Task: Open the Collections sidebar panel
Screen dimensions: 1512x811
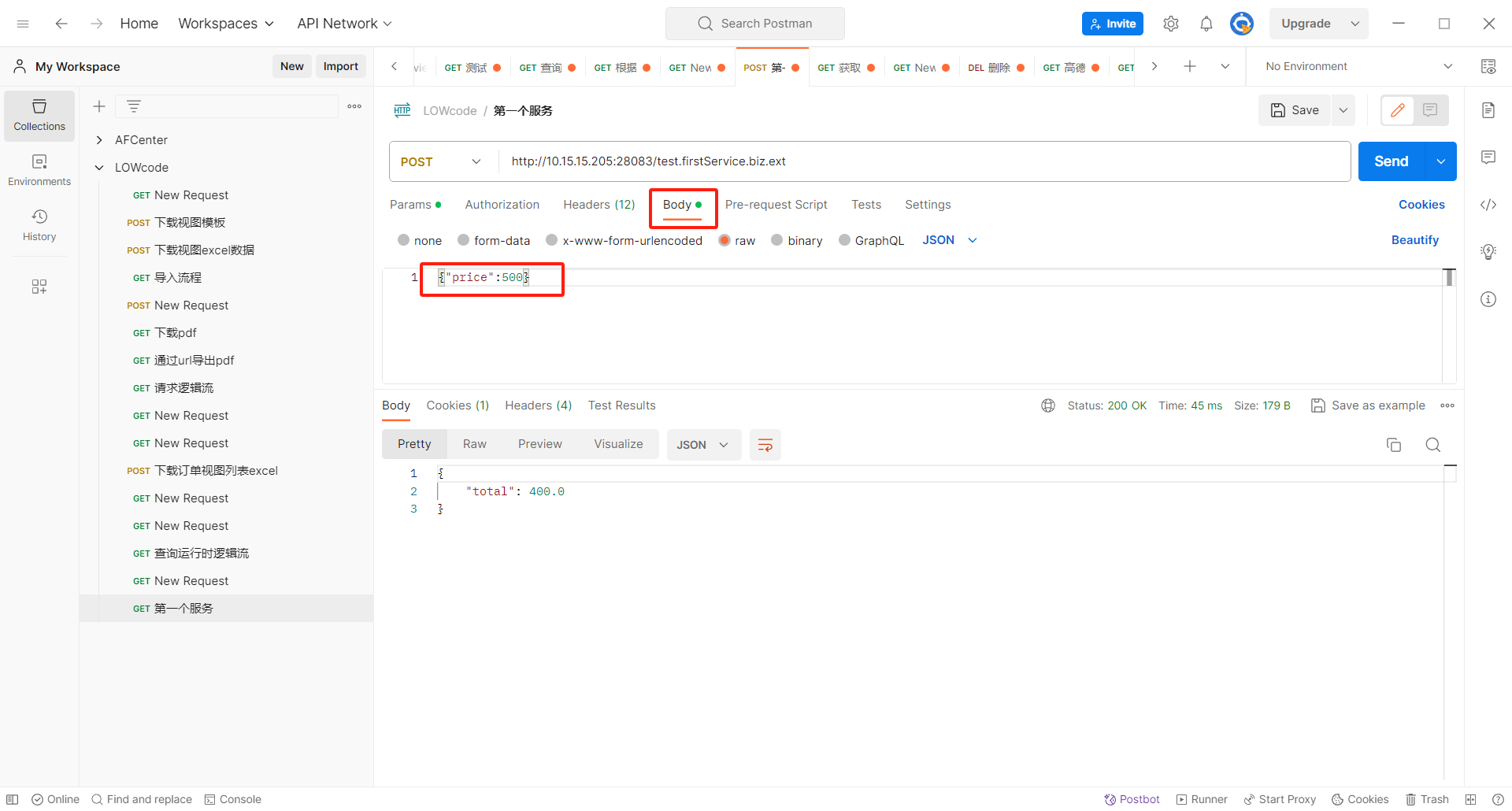Action: click(39, 115)
